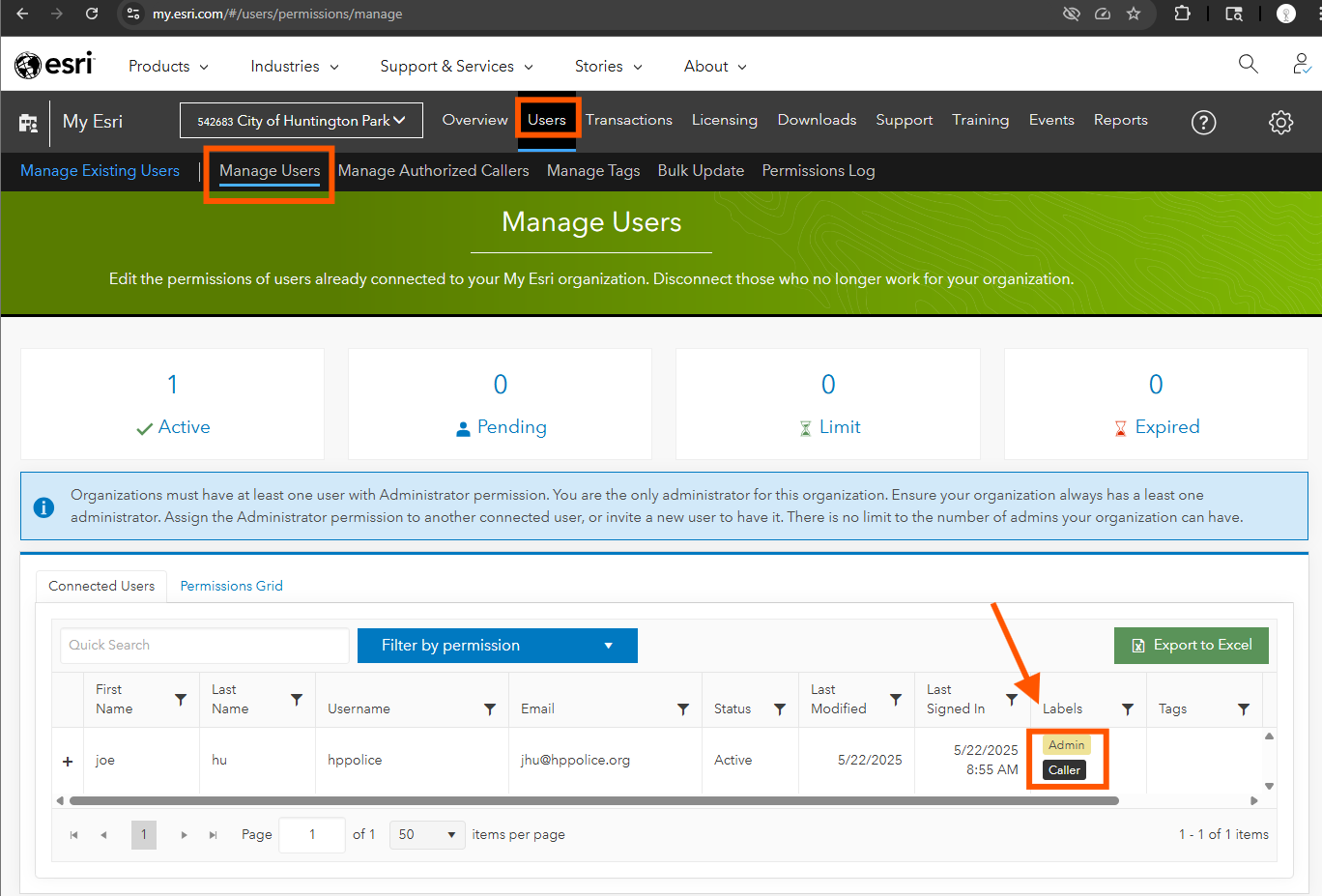The width and height of the screenshot is (1322, 896).
Task: Open the browser profile avatar
Action: point(1285,14)
